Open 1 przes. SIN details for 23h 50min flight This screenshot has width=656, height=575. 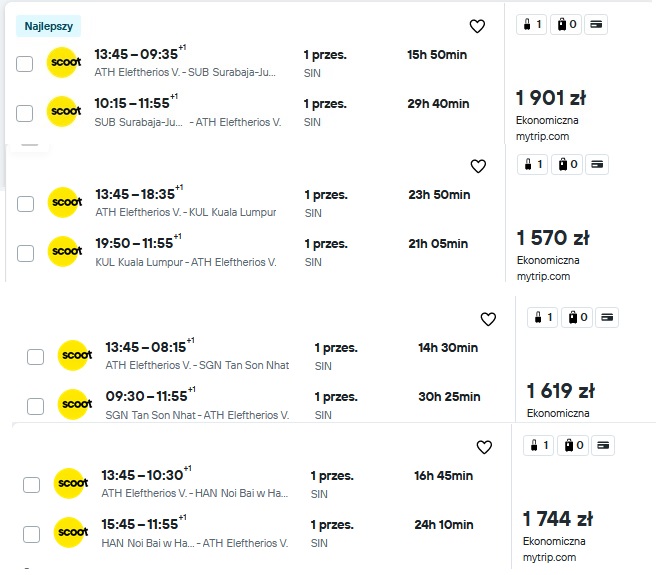326,203
